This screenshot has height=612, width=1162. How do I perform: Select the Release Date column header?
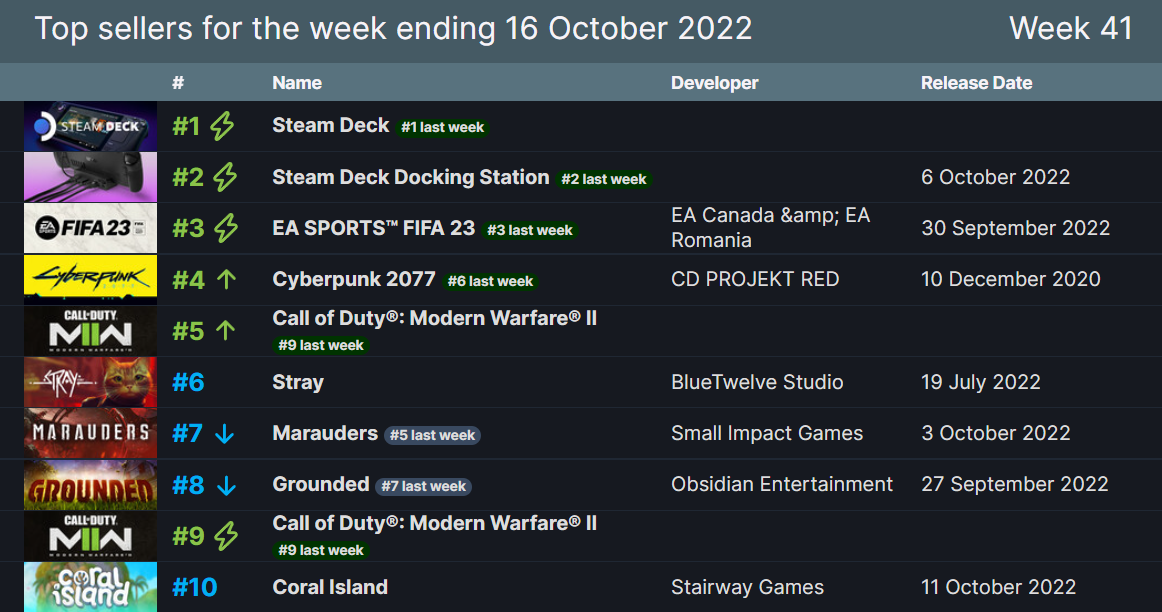[977, 83]
